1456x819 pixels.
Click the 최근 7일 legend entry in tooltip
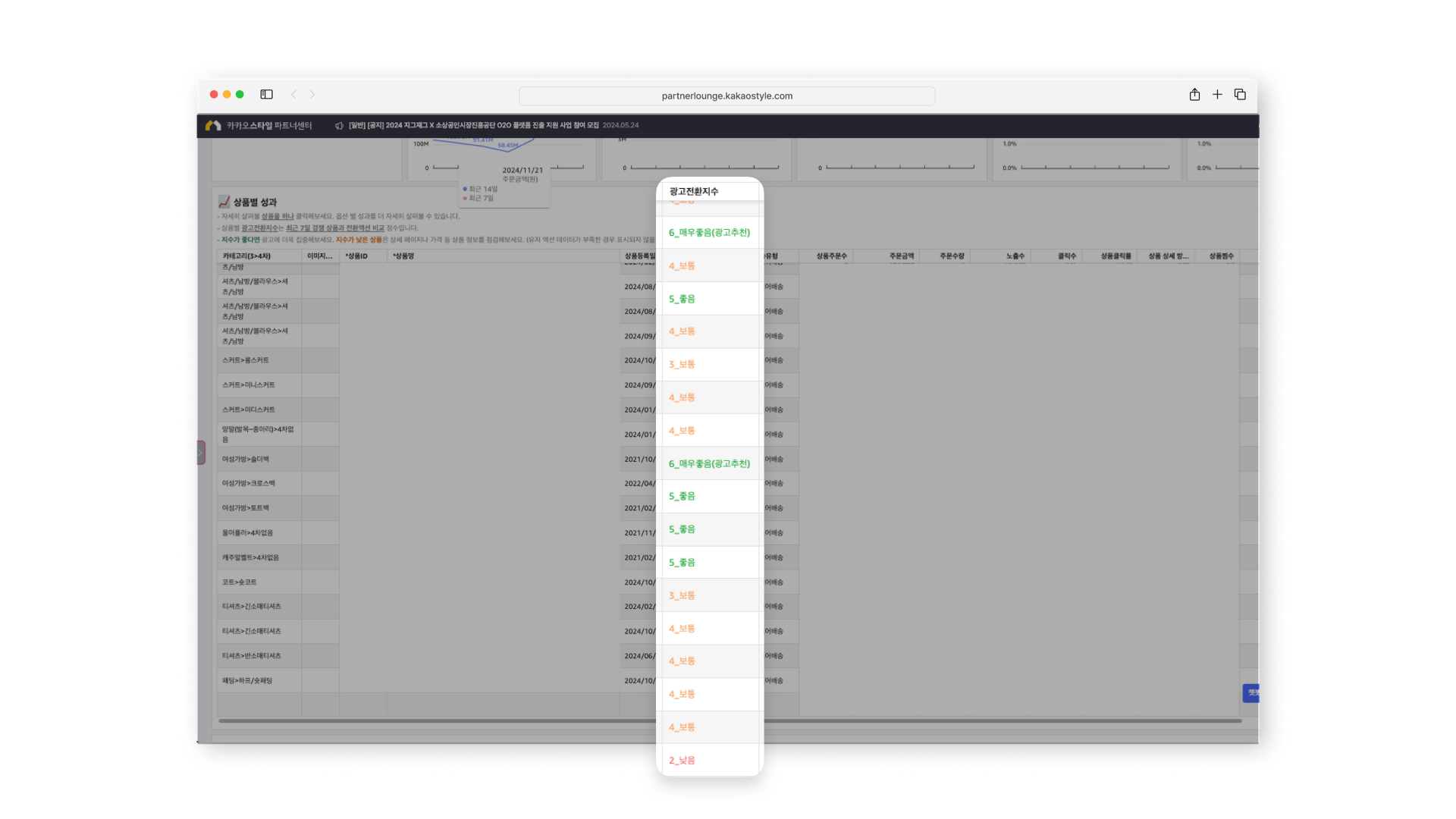pos(479,198)
